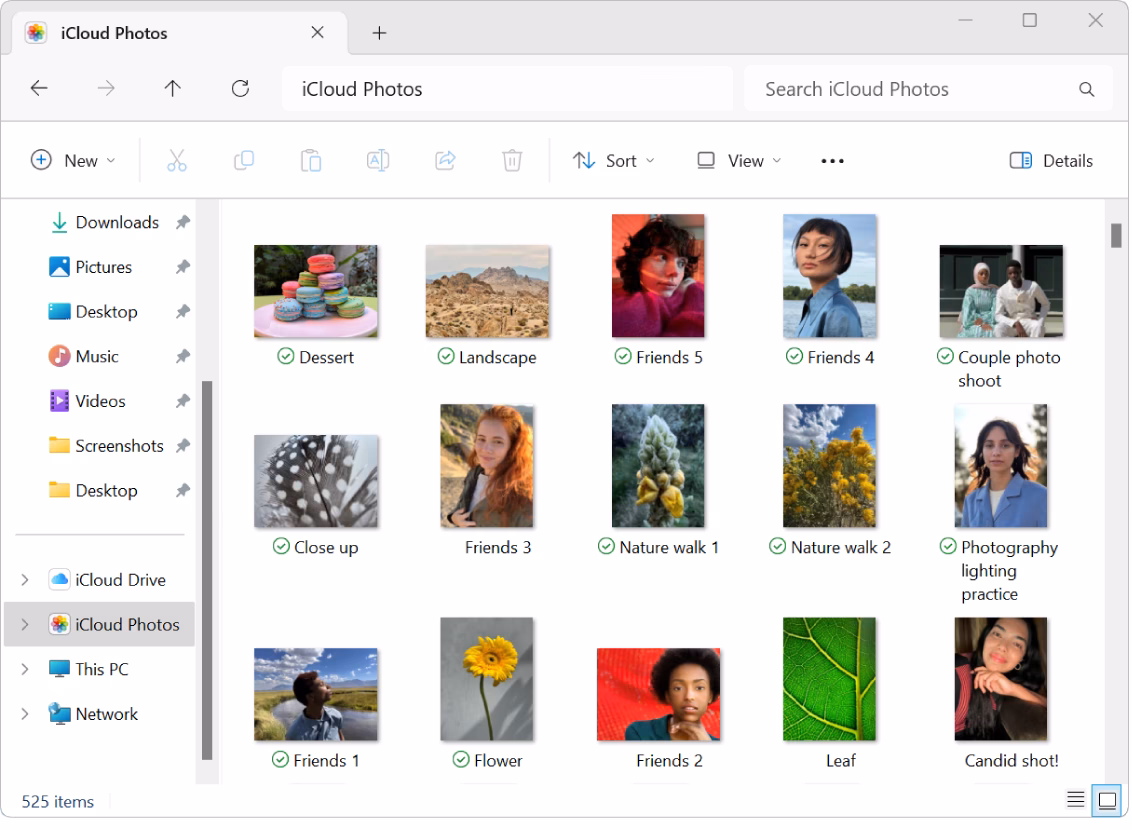The height and width of the screenshot is (830, 1132).
Task: Go up to the parent folder
Action: click(x=172, y=88)
